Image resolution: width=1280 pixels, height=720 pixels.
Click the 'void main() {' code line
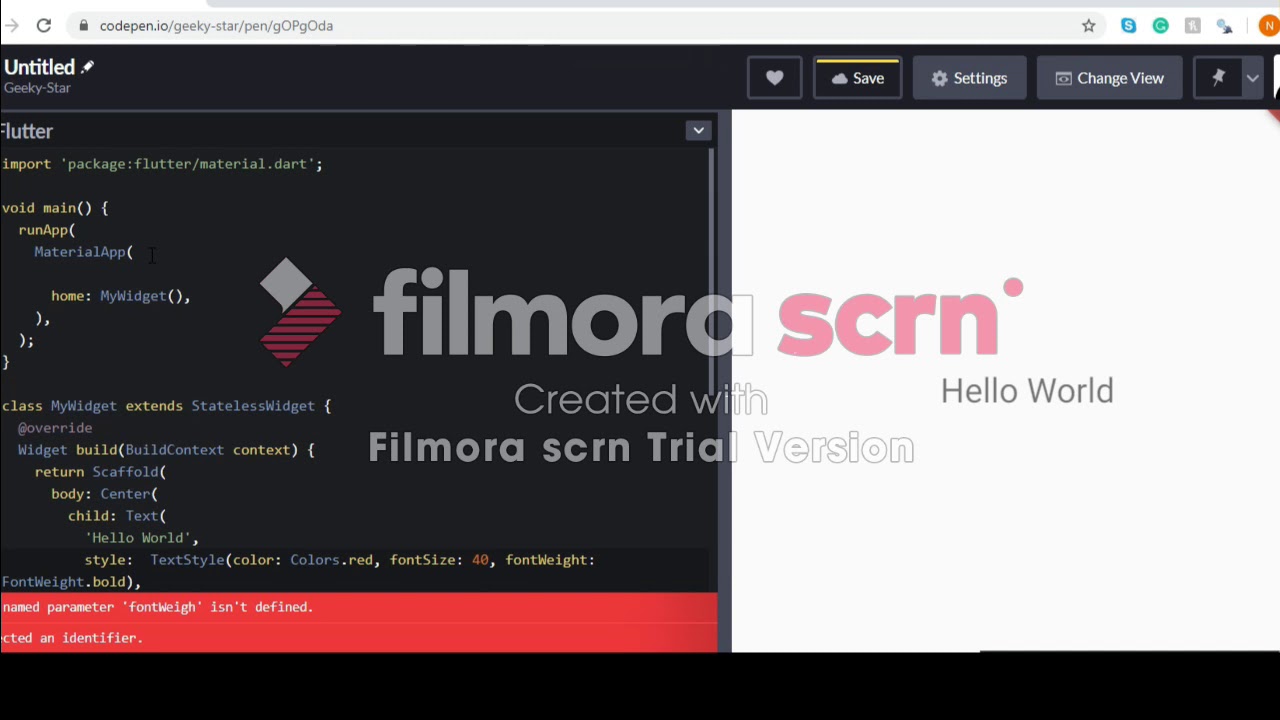click(55, 208)
